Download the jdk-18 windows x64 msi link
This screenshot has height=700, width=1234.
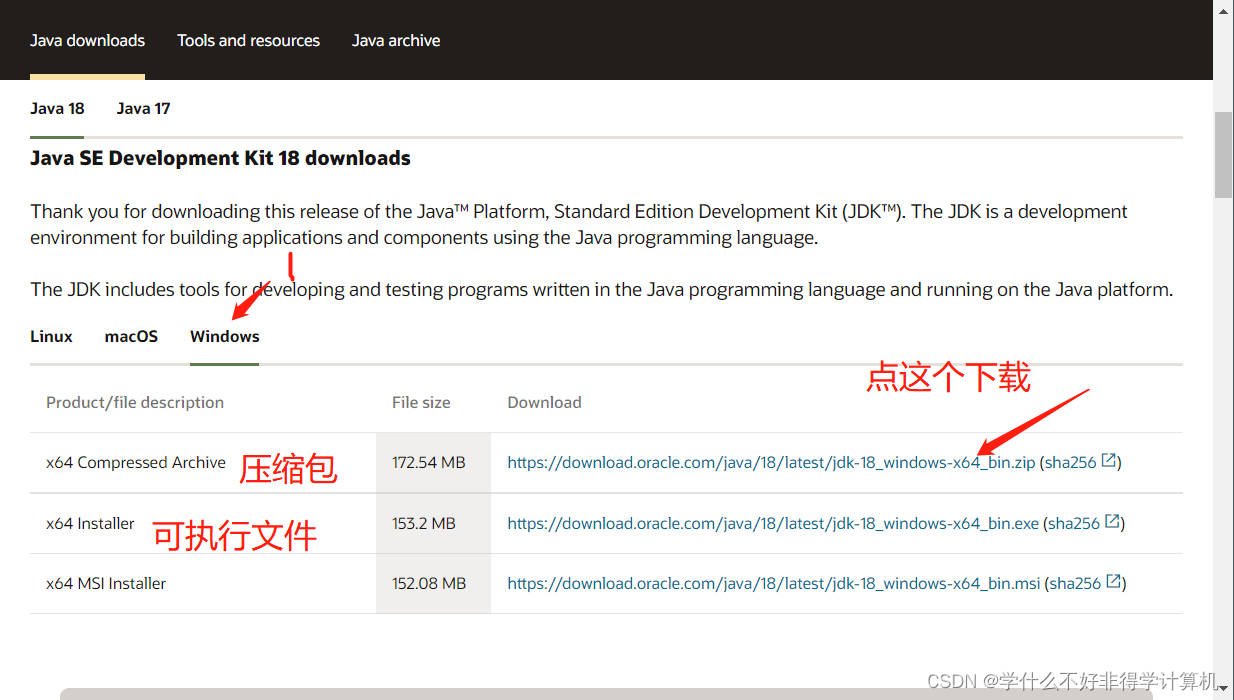click(x=774, y=583)
